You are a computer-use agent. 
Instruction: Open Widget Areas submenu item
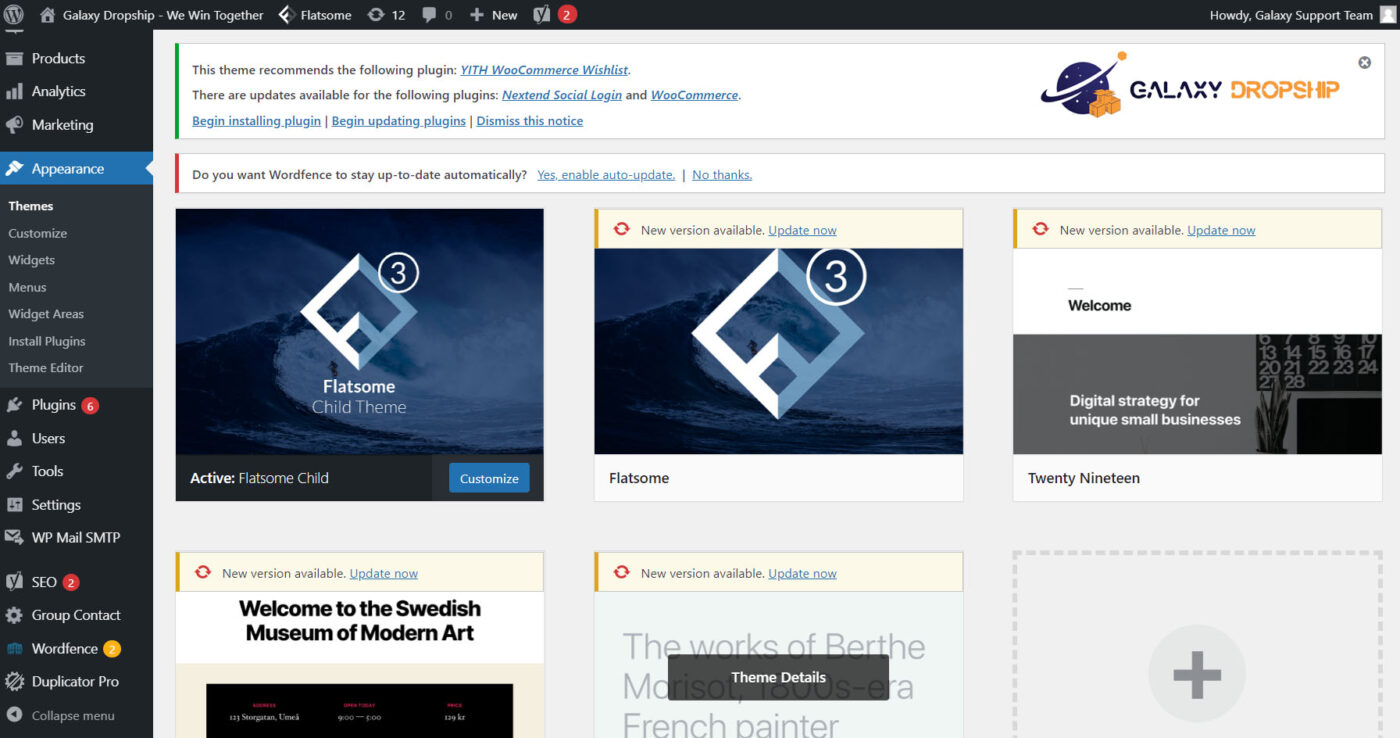(46, 314)
